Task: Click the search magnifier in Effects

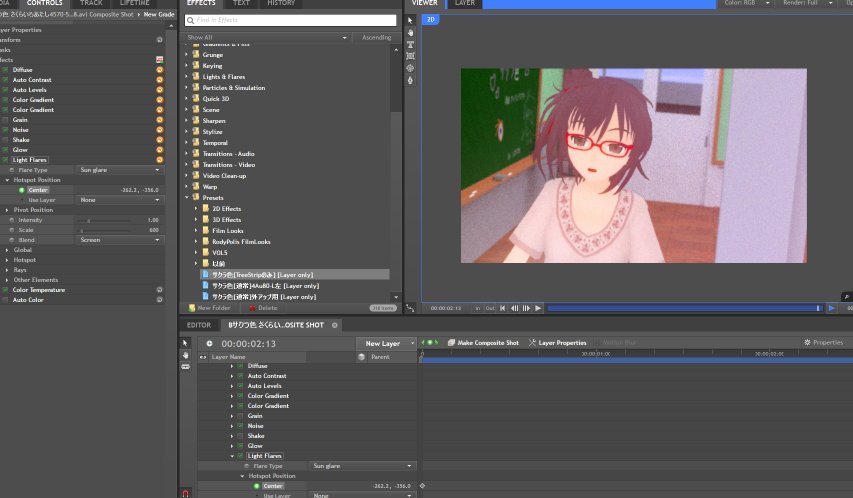Action: coord(190,20)
